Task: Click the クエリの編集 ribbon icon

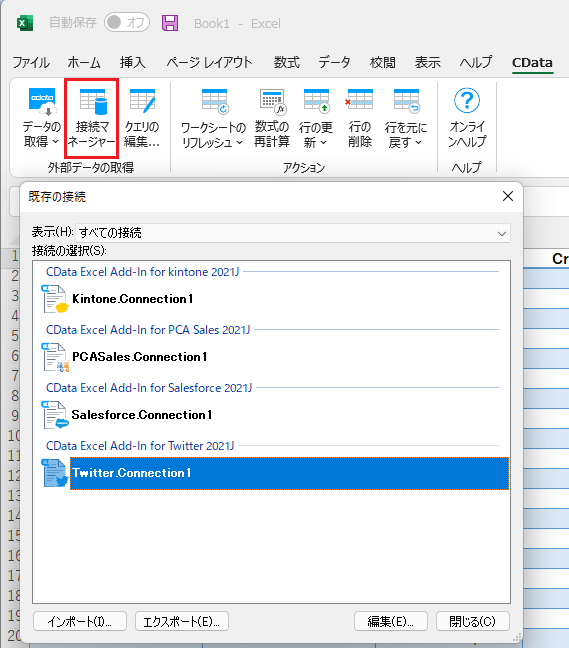Action: coord(142,118)
